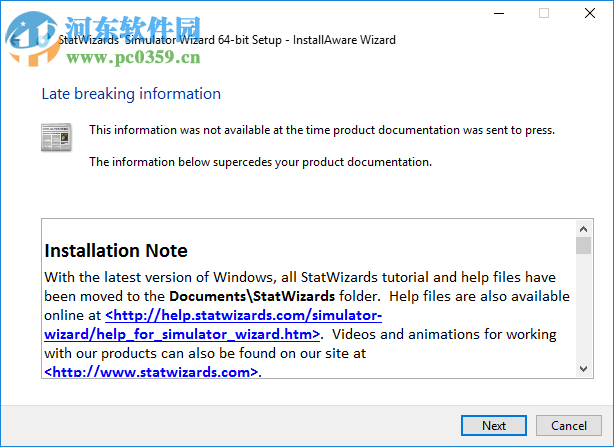The image size is (614, 447).
Task: Open the help.statwizards.com simulator-wizard link
Action: click(x=213, y=325)
